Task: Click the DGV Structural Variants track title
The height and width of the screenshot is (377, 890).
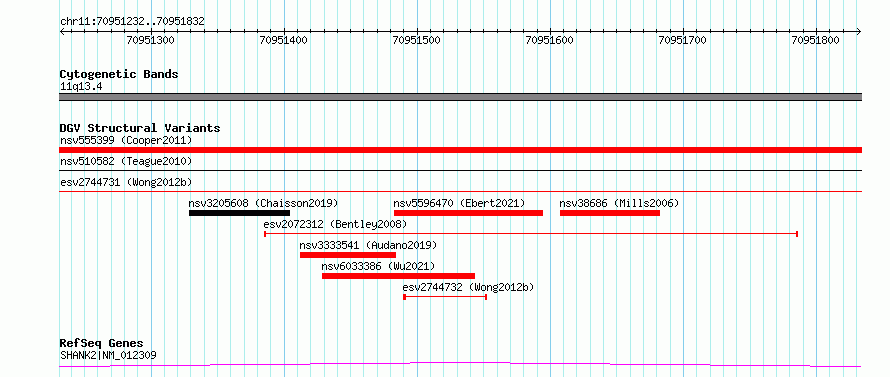Action: (x=140, y=128)
